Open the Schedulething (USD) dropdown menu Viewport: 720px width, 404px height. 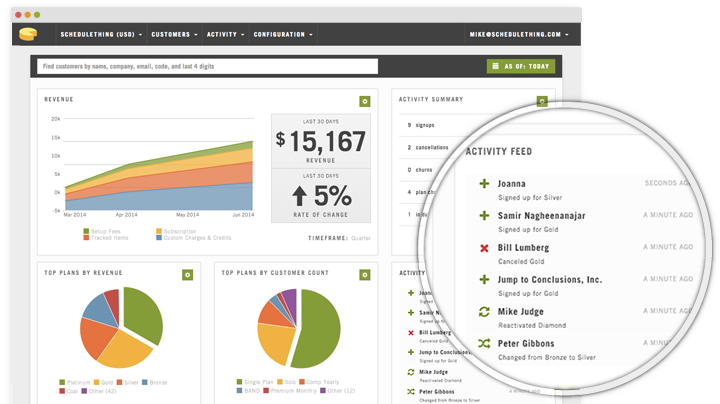click(x=101, y=34)
